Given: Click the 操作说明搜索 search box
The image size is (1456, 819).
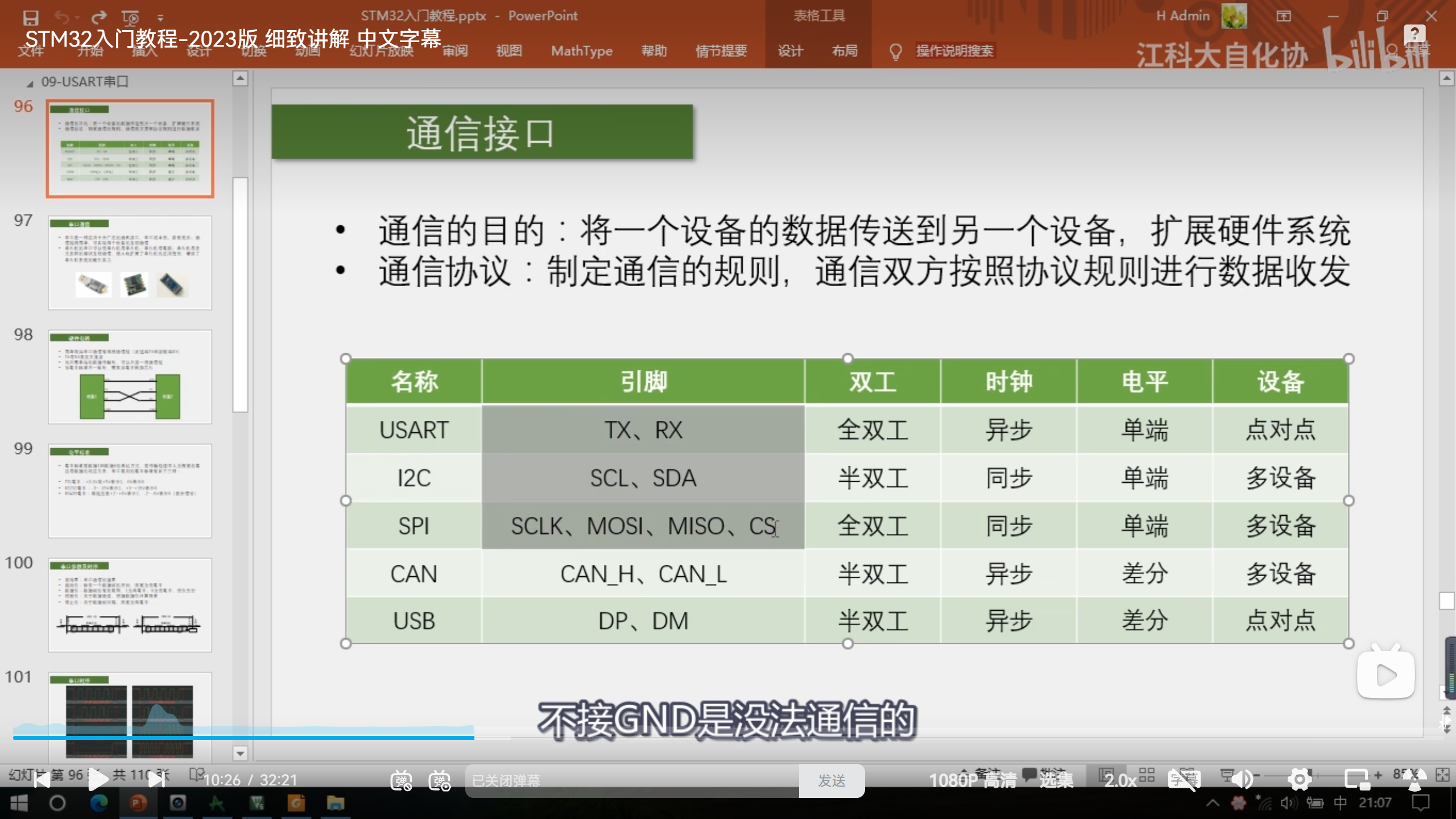Looking at the screenshot, I should (x=954, y=51).
